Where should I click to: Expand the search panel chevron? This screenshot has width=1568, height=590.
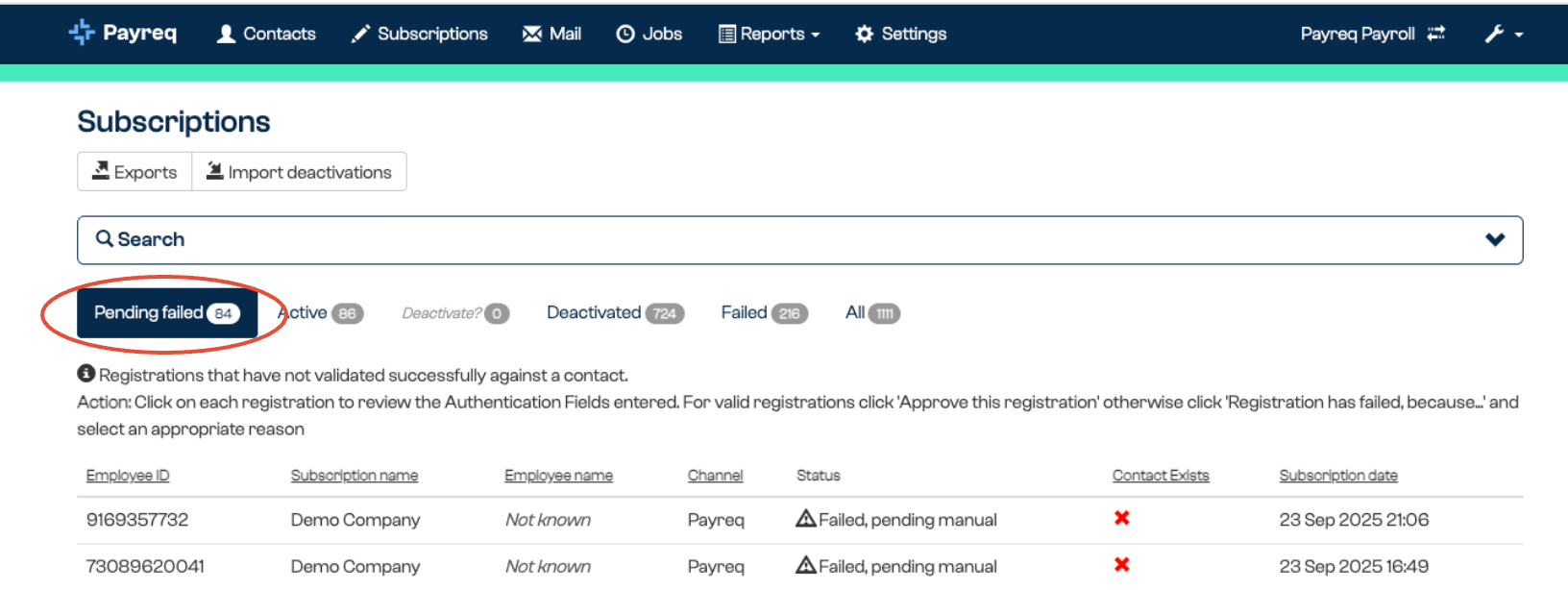click(x=1495, y=239)
